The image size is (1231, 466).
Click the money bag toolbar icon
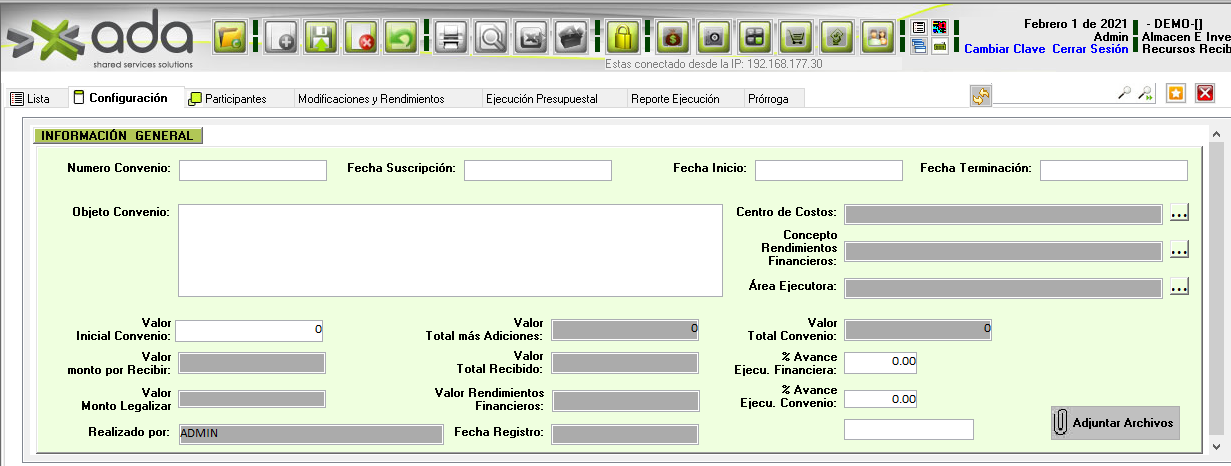675,38
